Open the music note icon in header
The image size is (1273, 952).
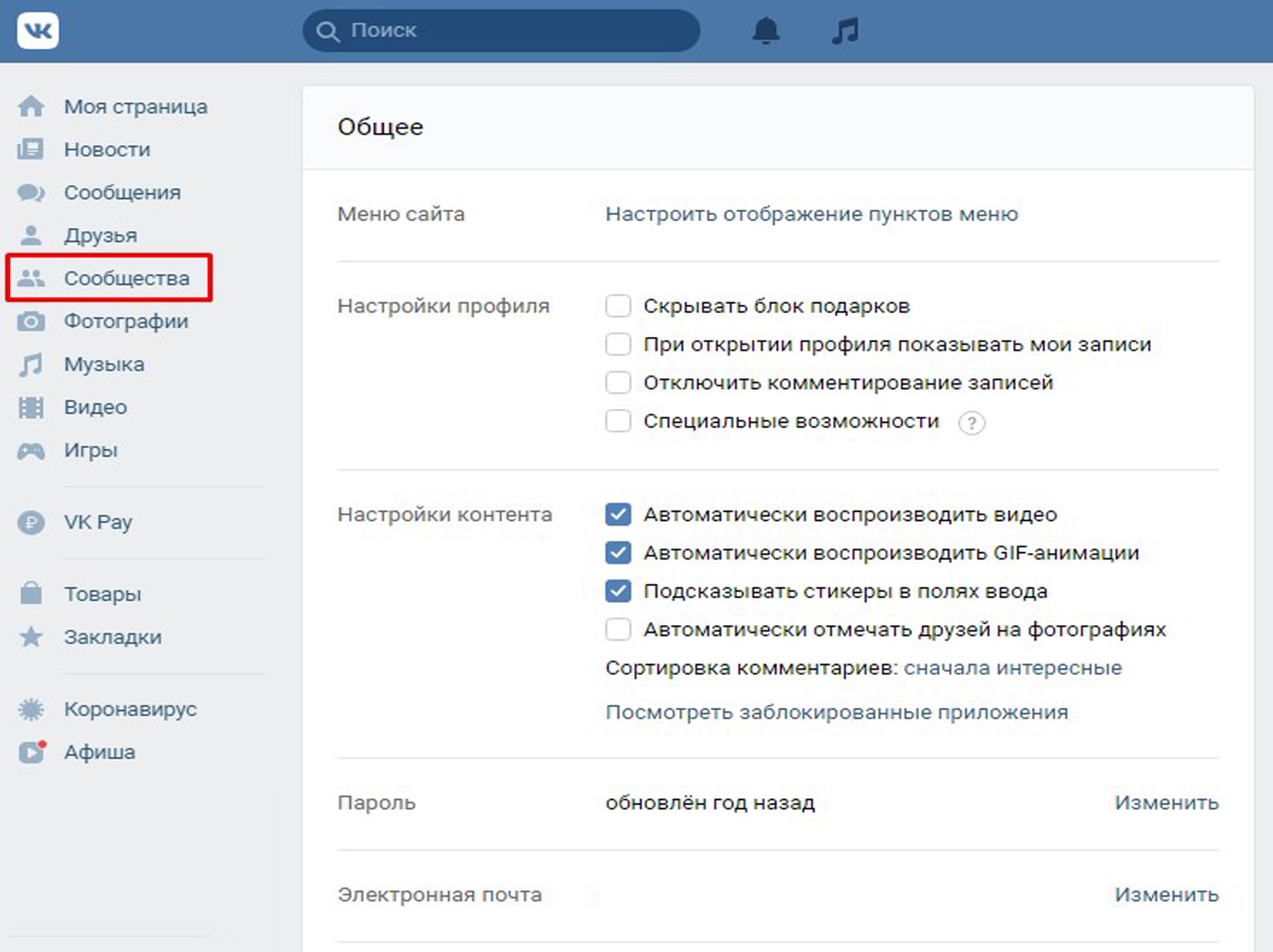tap(845, 31)
